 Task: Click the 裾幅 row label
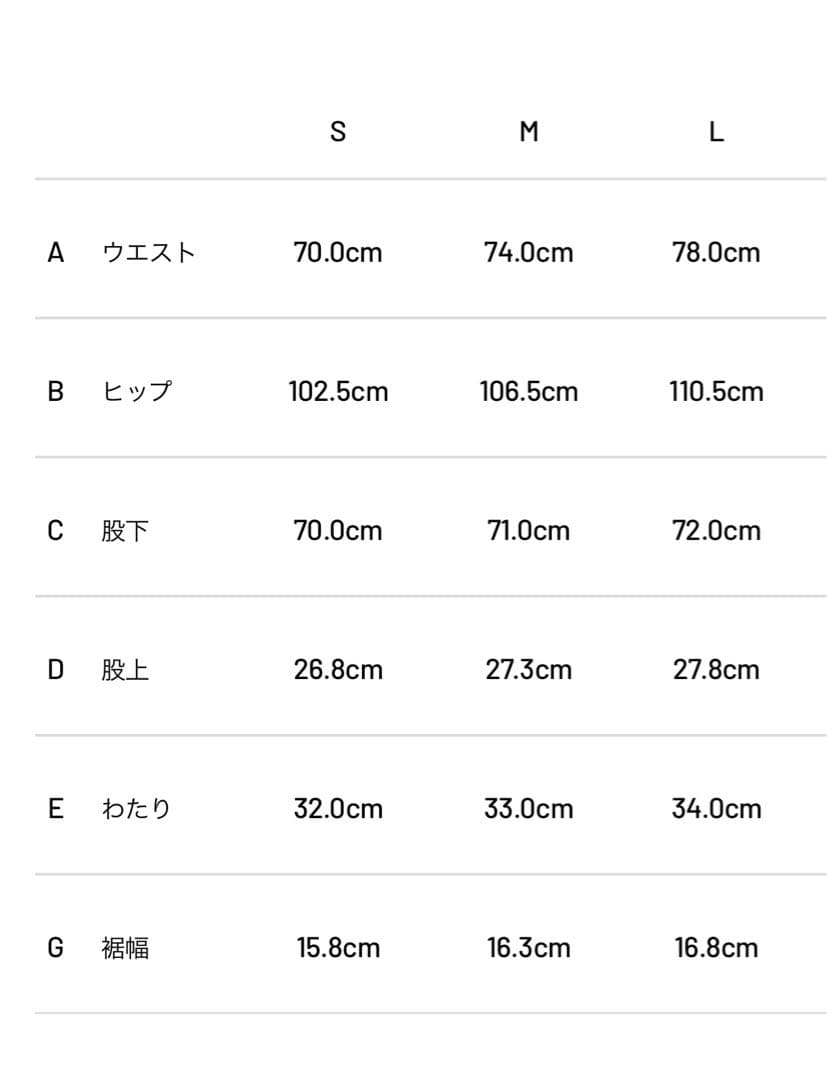pos(125,947)
